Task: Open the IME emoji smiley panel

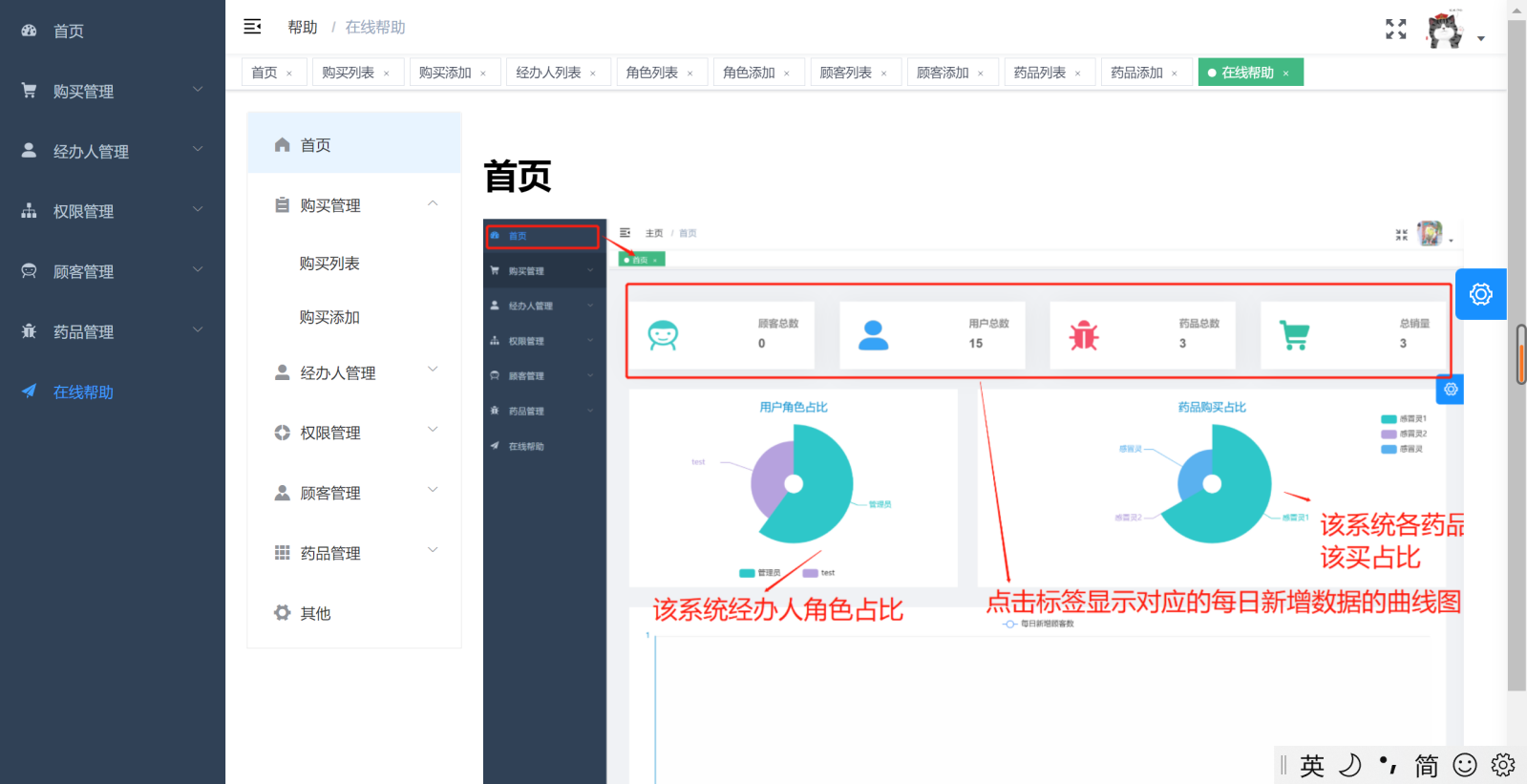Action: (x=1465, y=765)
